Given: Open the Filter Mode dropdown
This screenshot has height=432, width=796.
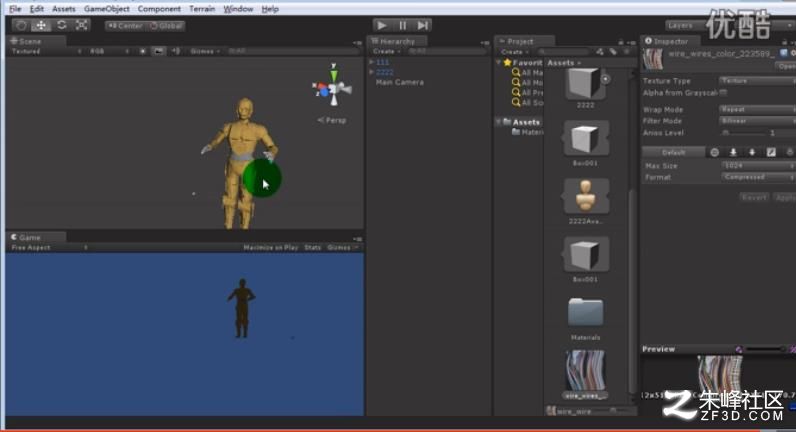Looking at the screenshot, I should point(757,121).
